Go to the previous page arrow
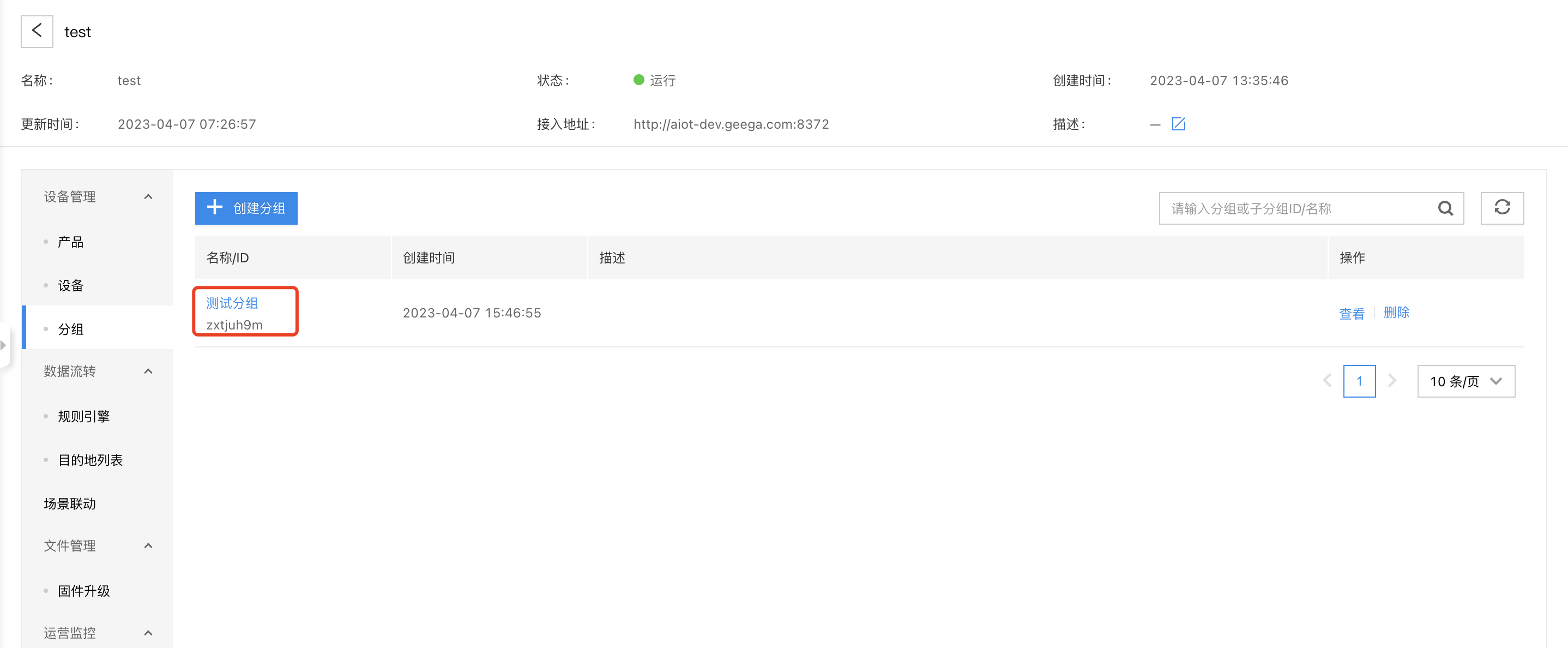Screen dimensions: 1568x648 pos(1327,381)
